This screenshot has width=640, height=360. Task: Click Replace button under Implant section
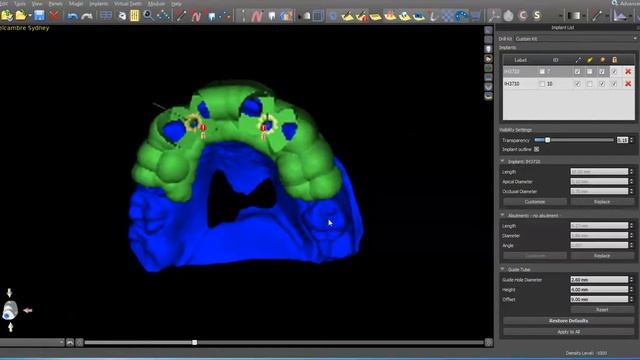[x=602, y=202]
